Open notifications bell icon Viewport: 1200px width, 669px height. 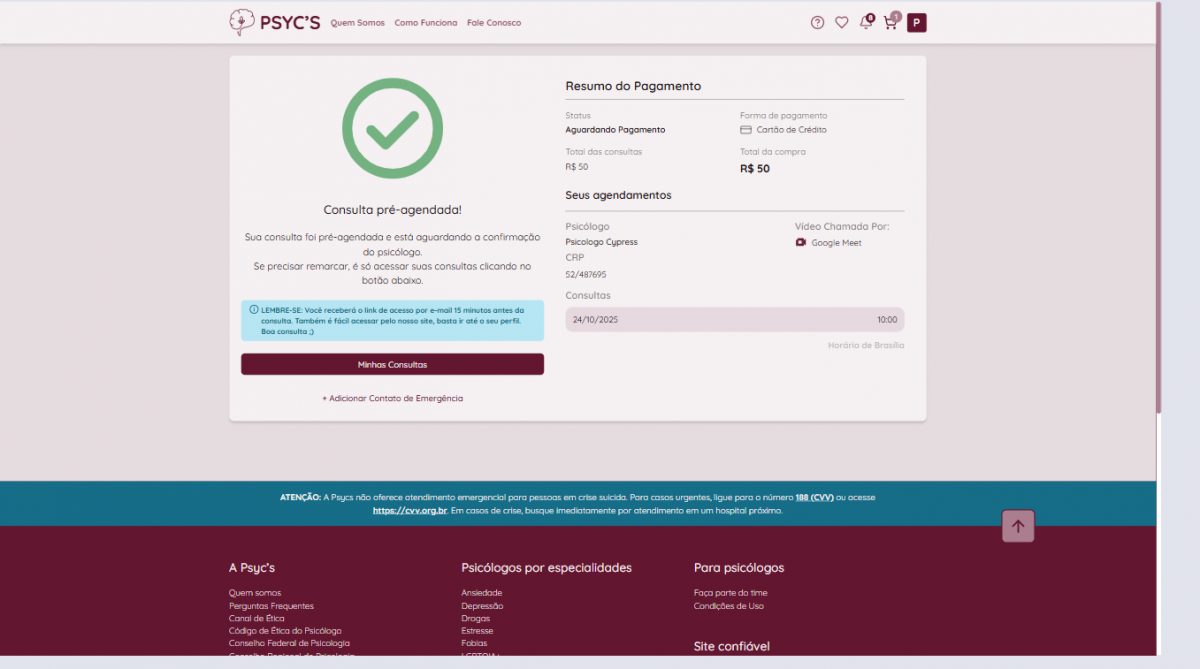[866, 23]
